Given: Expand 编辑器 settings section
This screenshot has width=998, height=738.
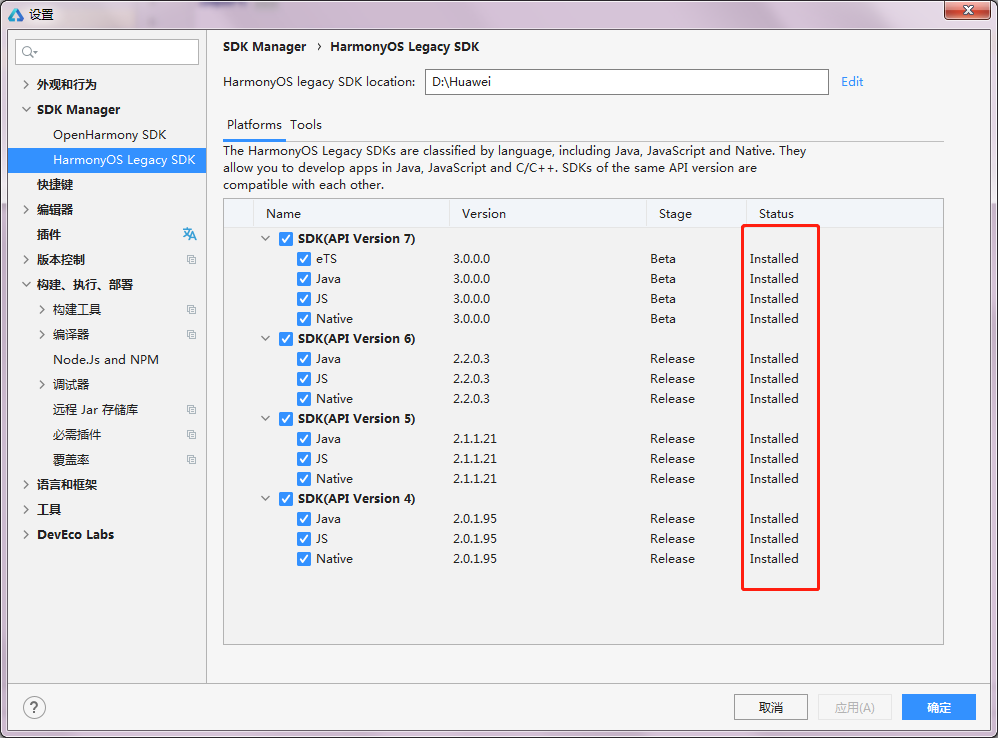Looking at the screenshot, I should 26,209.
